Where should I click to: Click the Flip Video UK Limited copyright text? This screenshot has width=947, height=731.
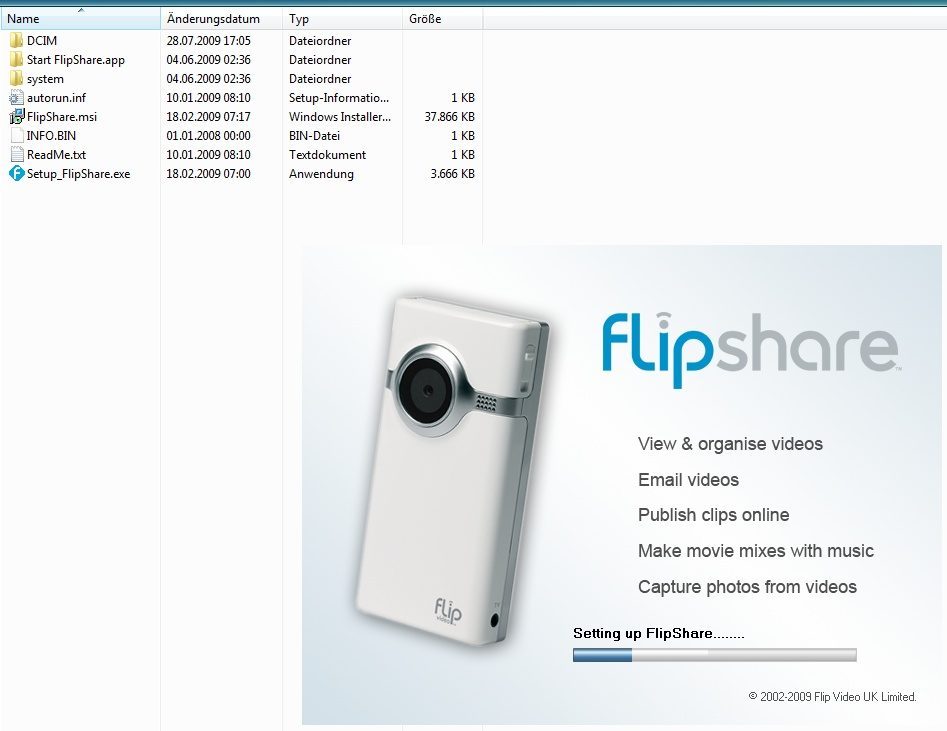pyautogui.click(x=832, y=697)
